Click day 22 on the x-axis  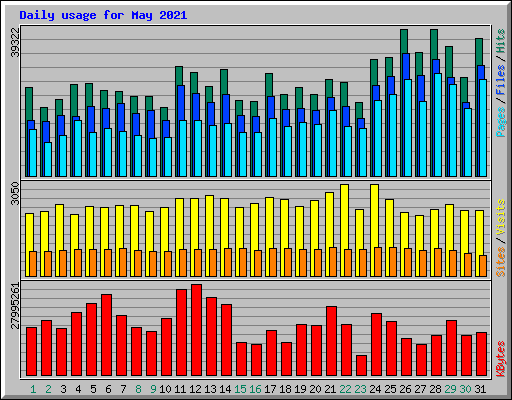345,389
